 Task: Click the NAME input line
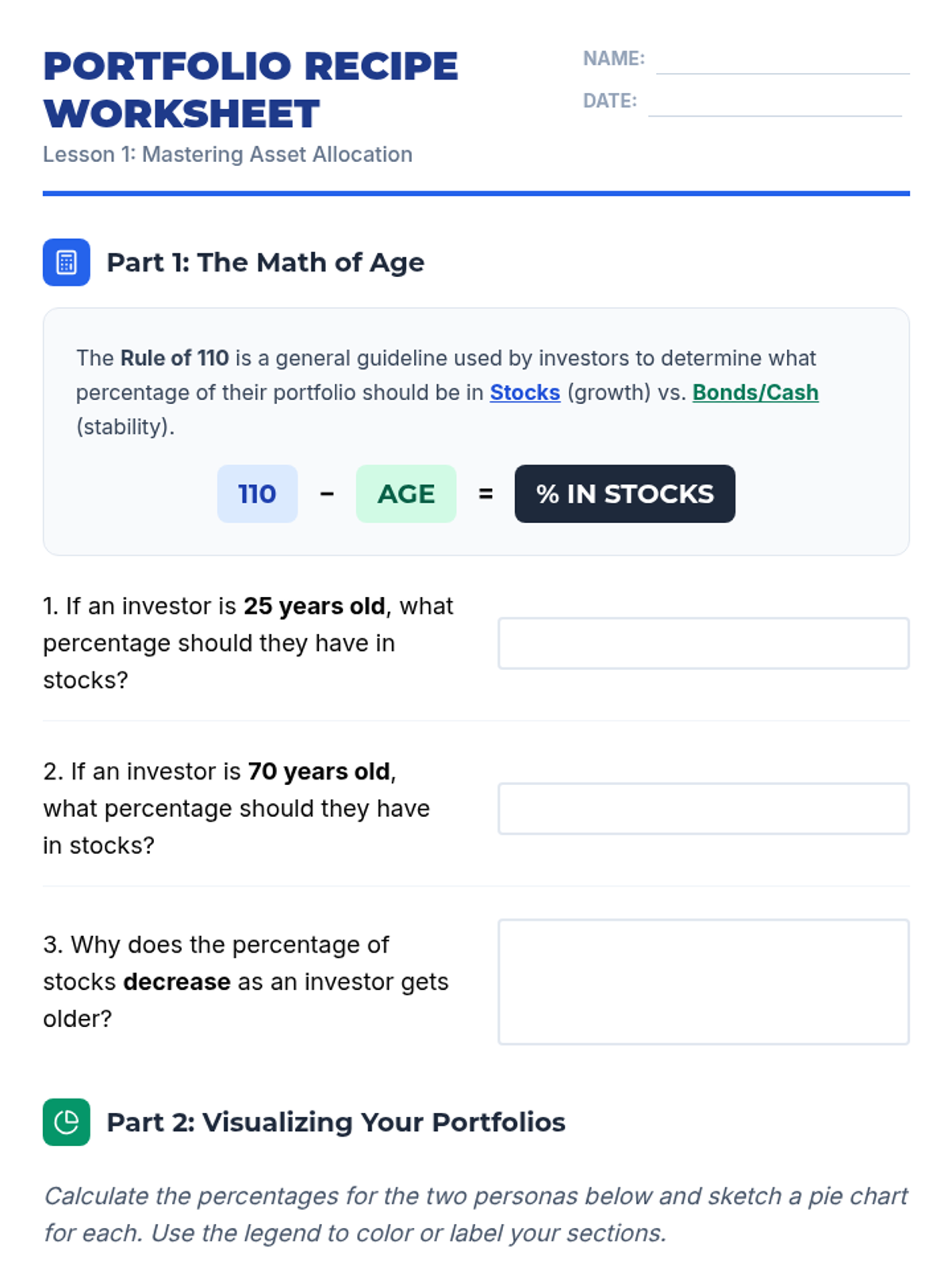782,60
